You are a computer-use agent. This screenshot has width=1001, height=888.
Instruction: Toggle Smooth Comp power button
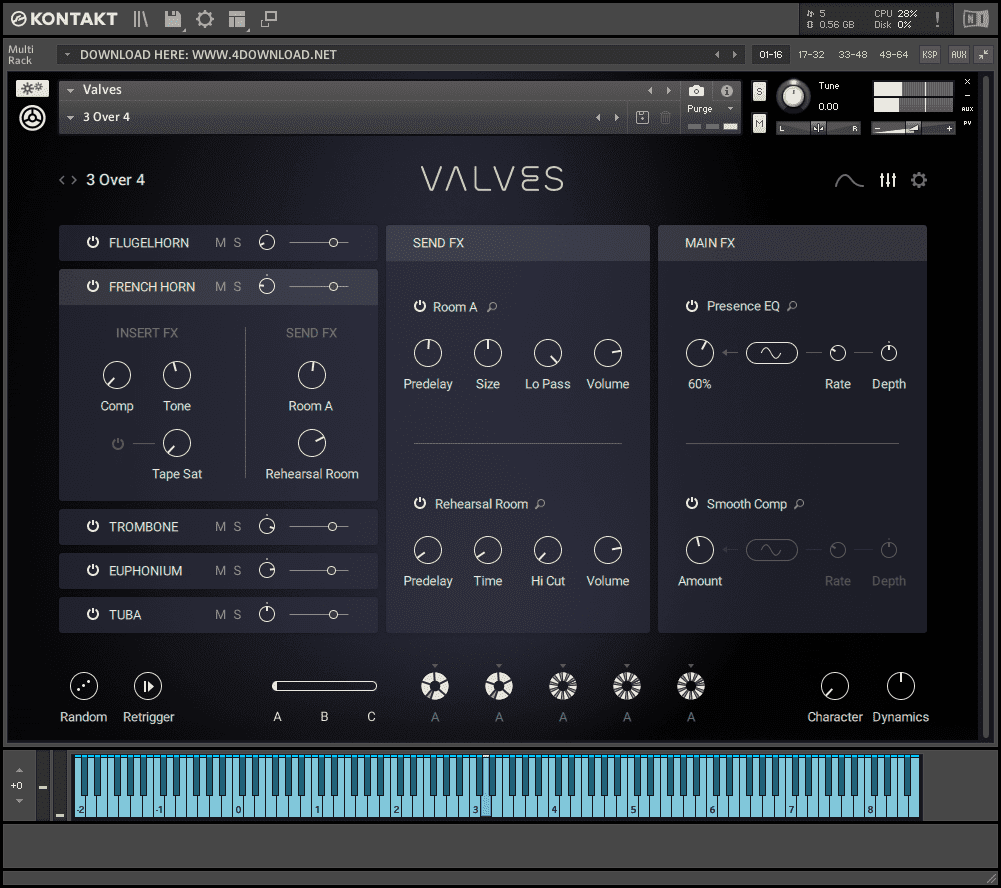tap(691, 503)
